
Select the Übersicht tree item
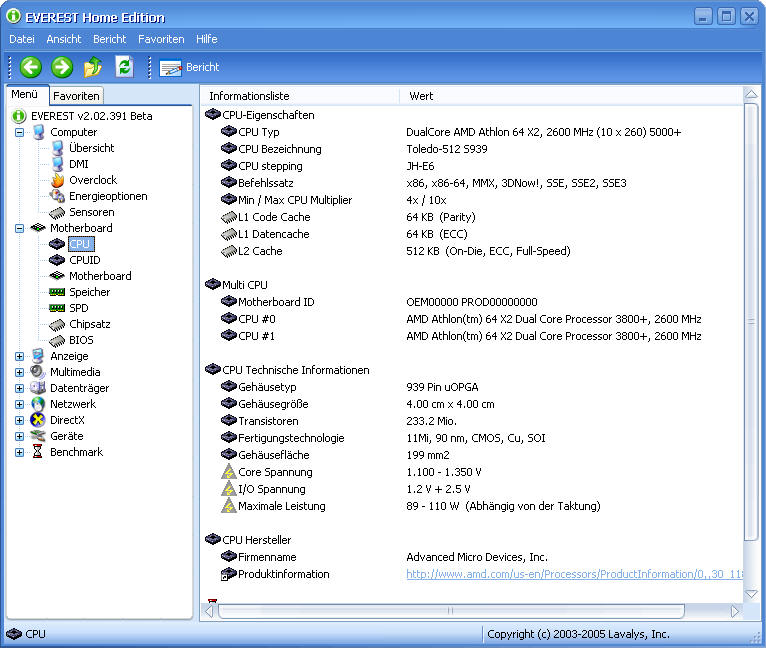tap(91, 148)
